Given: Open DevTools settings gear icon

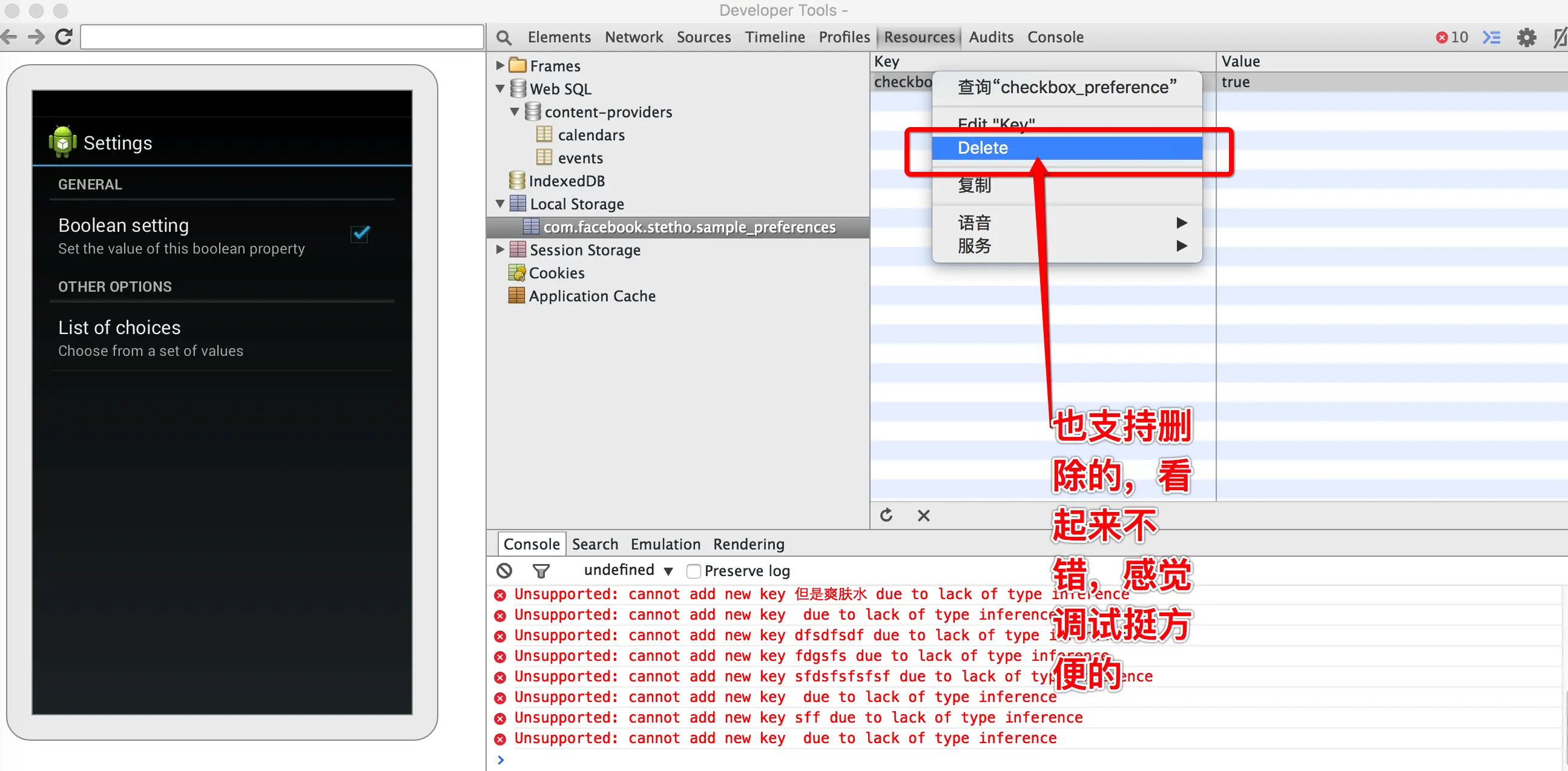Looking at the screenshot, I should point(1526,38).
